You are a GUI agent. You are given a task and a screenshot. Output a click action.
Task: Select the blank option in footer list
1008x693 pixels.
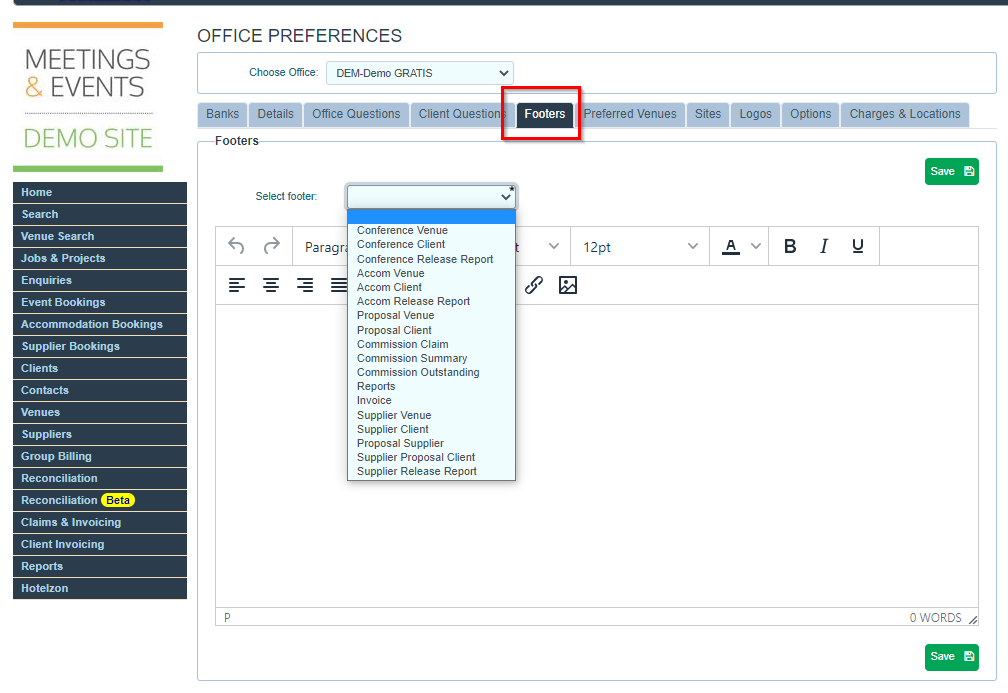(431, 217)
